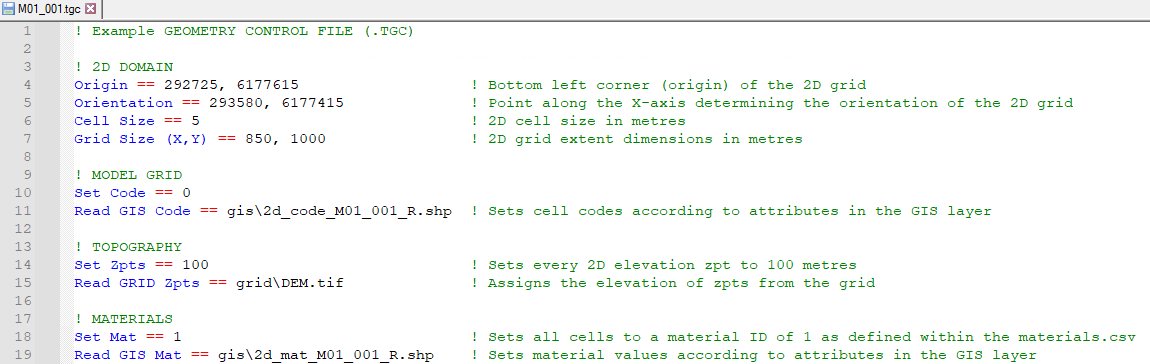1150x364 pixels.
Task: Click line number 19 in the margin
Action: point(23,354)
